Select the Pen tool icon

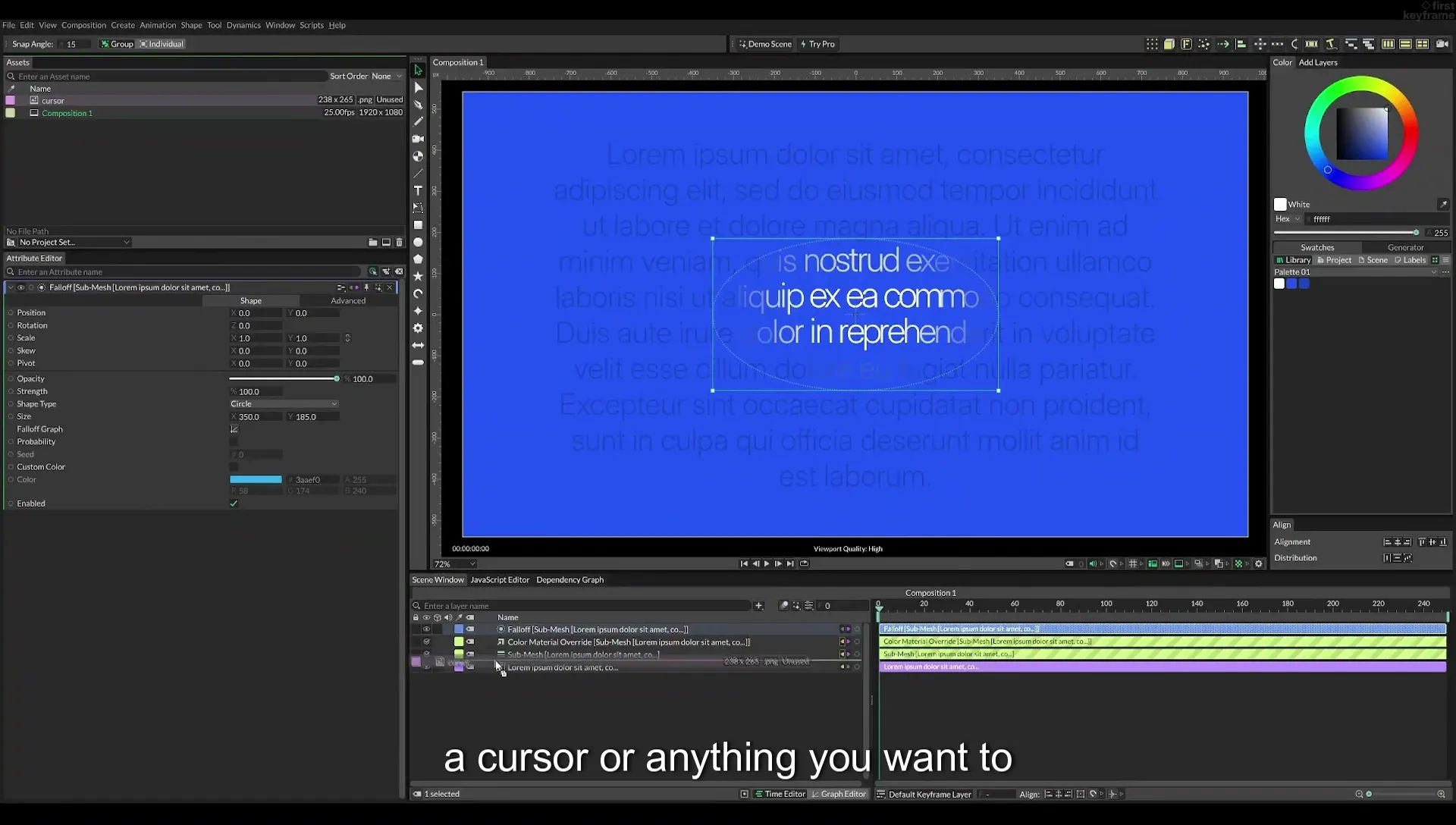click(x=418, y=105)
